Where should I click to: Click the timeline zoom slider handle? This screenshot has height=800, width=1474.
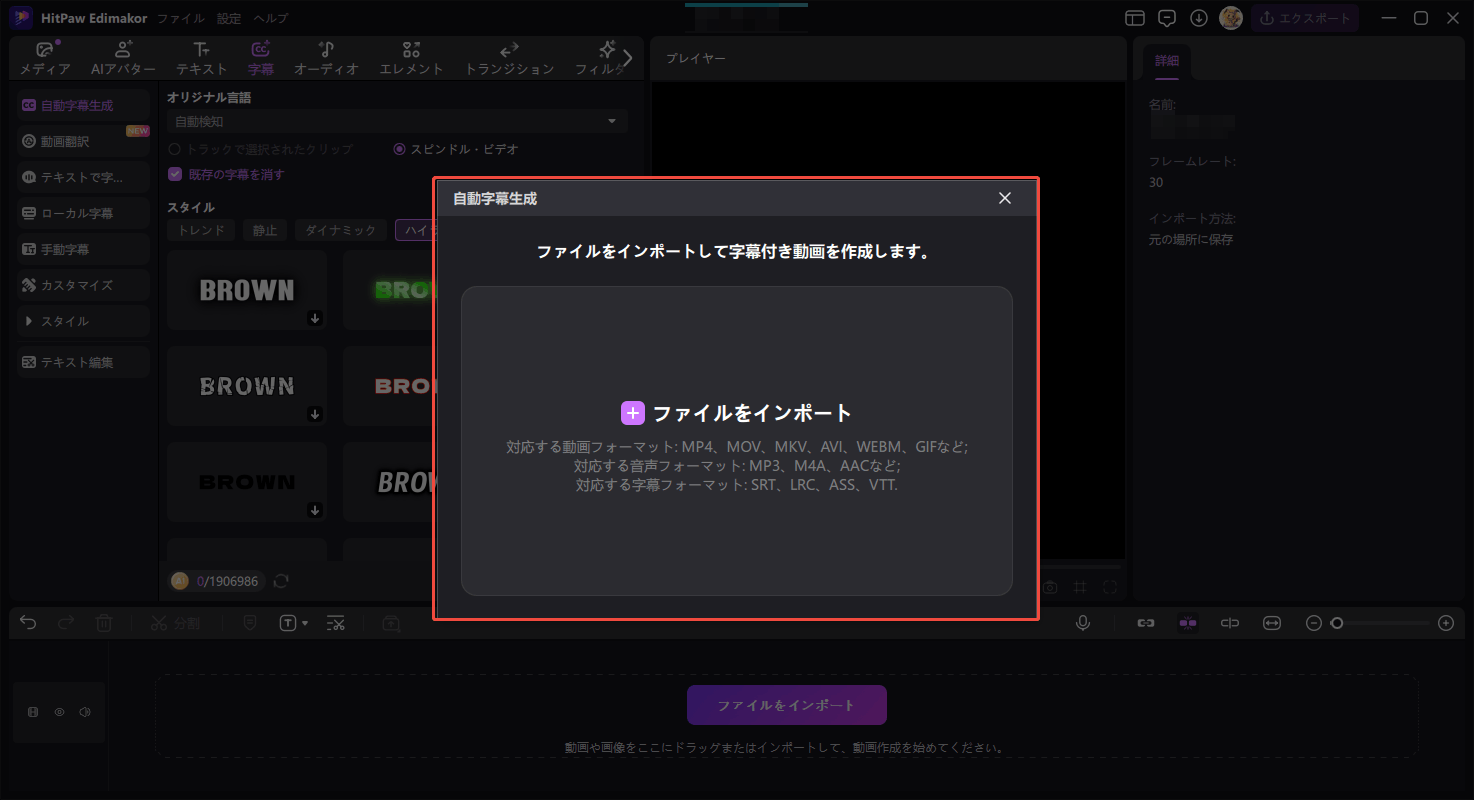[x=1338, y=622]
